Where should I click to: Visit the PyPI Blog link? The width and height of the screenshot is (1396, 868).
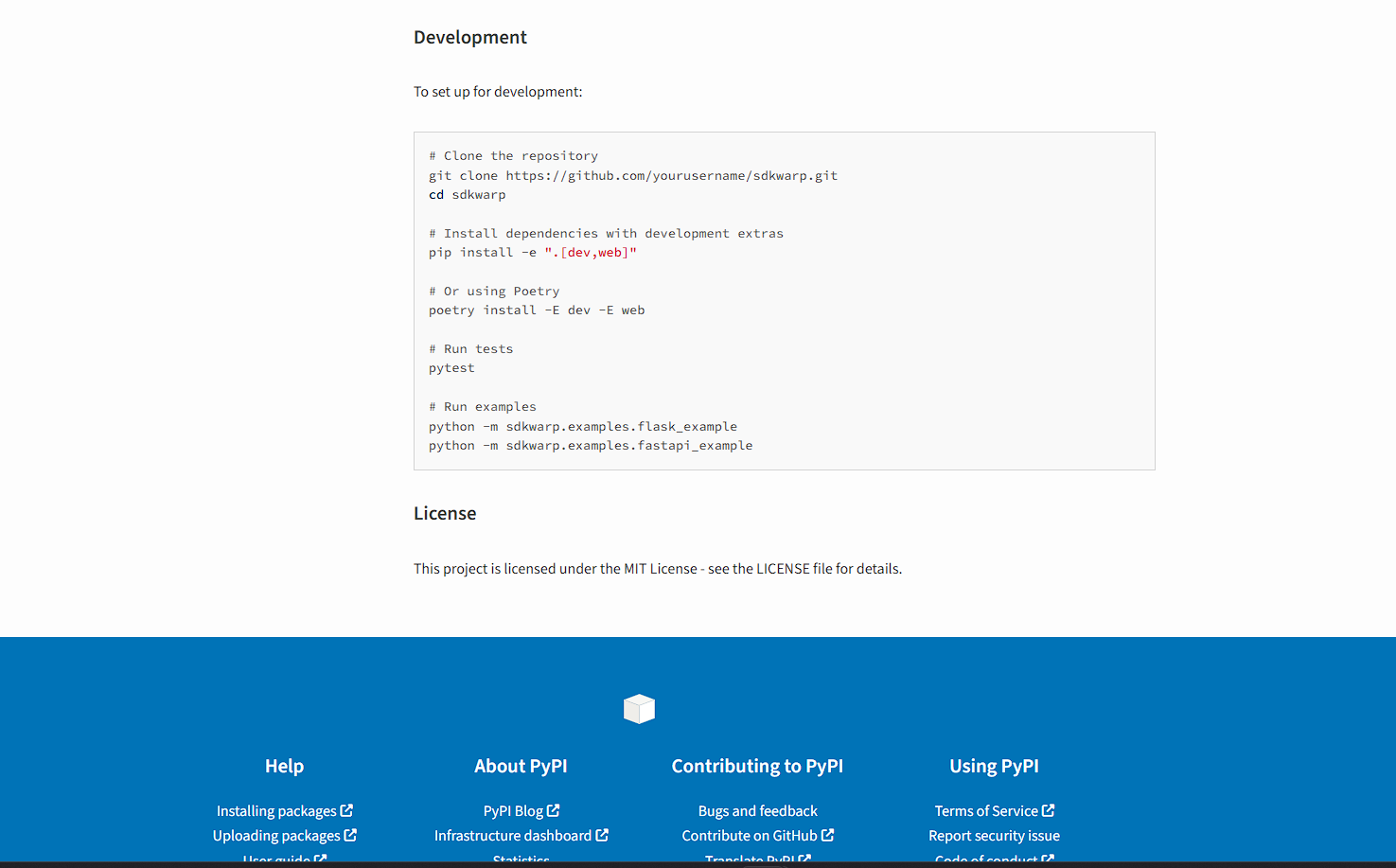click(521, 811)
